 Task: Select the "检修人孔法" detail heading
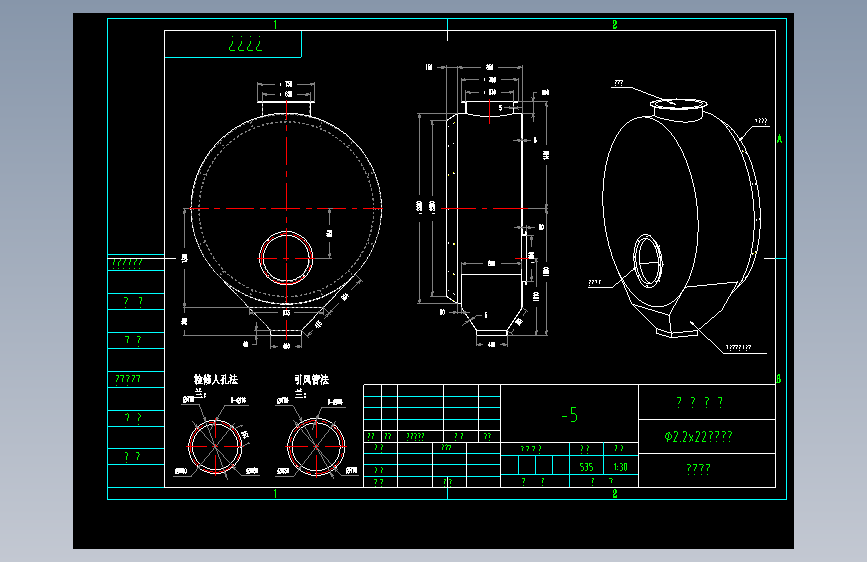tap(216, 379)
